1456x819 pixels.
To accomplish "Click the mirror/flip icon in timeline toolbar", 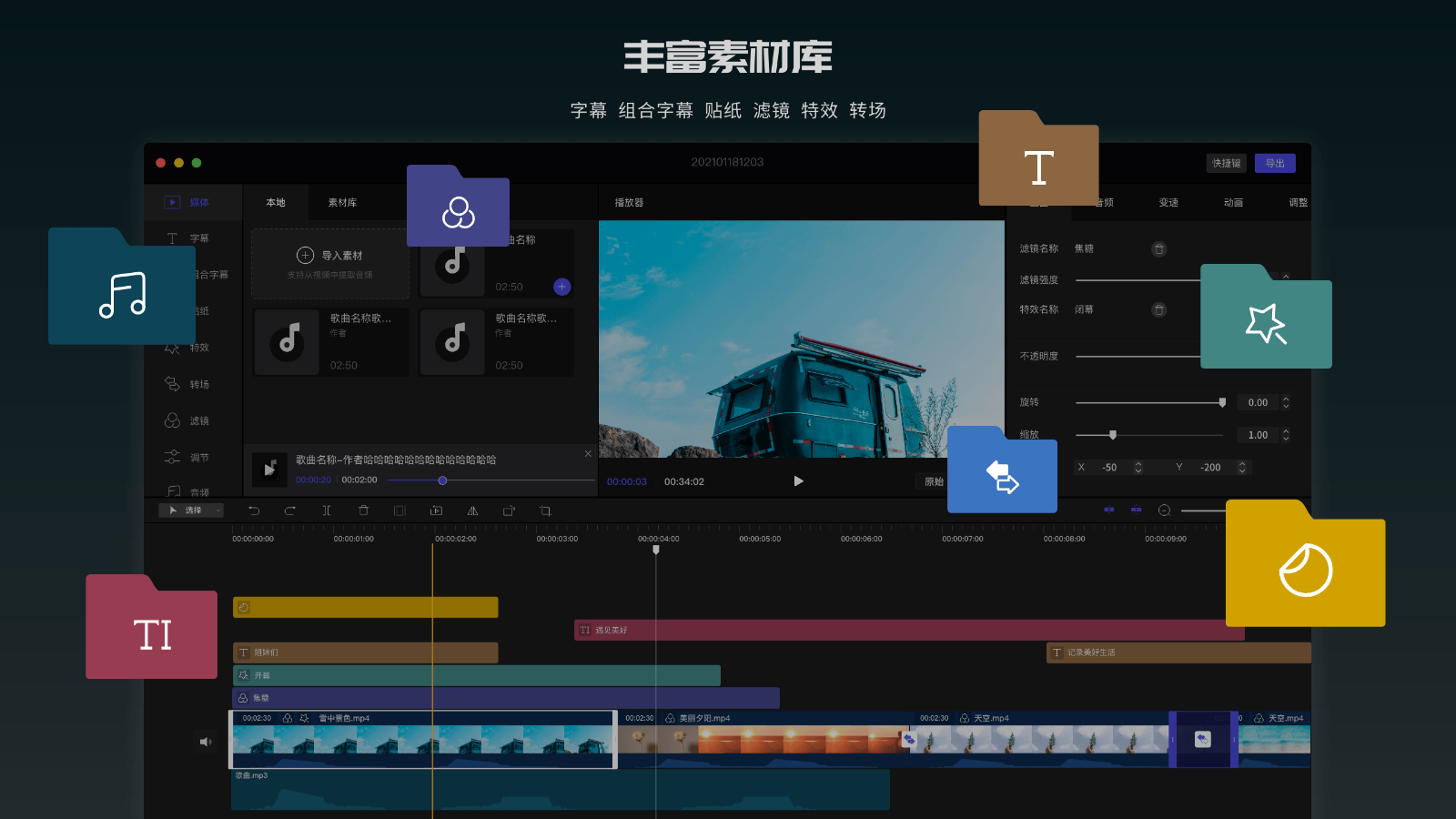I will click(471, 511).
